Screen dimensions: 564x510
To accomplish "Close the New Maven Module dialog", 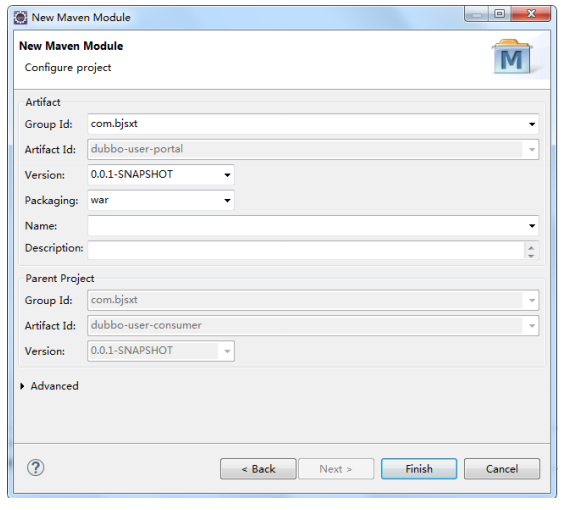I will click(x=531, y=14).
